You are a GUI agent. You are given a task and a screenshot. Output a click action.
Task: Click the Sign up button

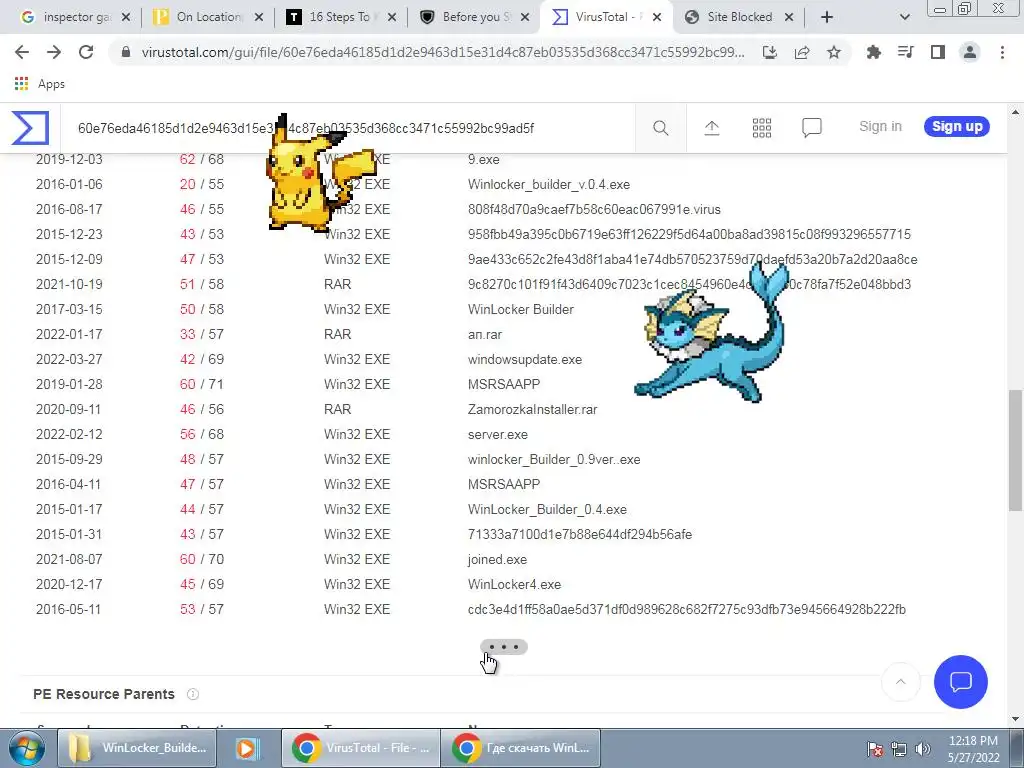[957, 127]
